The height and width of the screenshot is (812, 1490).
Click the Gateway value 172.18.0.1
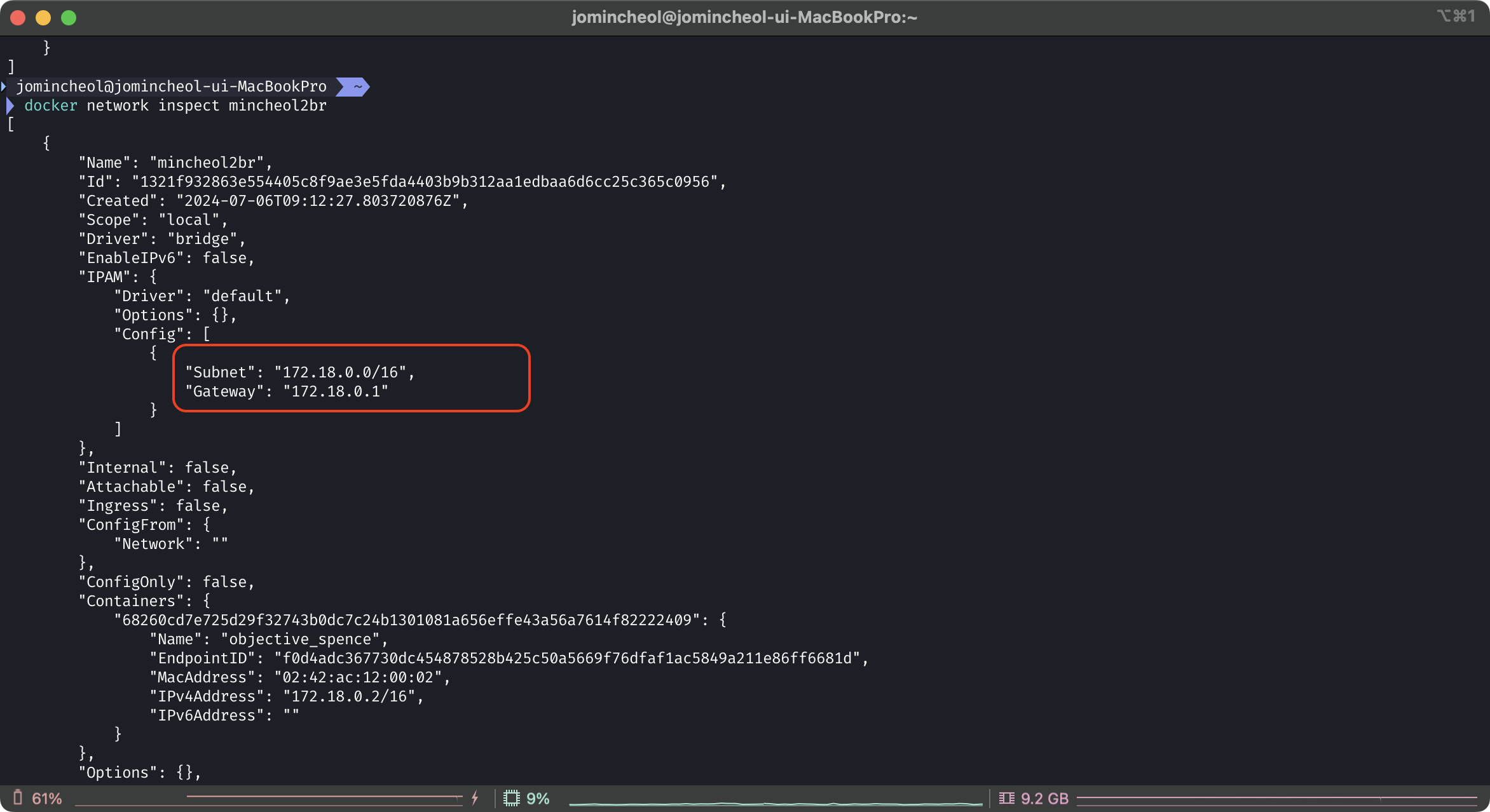[336, 391]
